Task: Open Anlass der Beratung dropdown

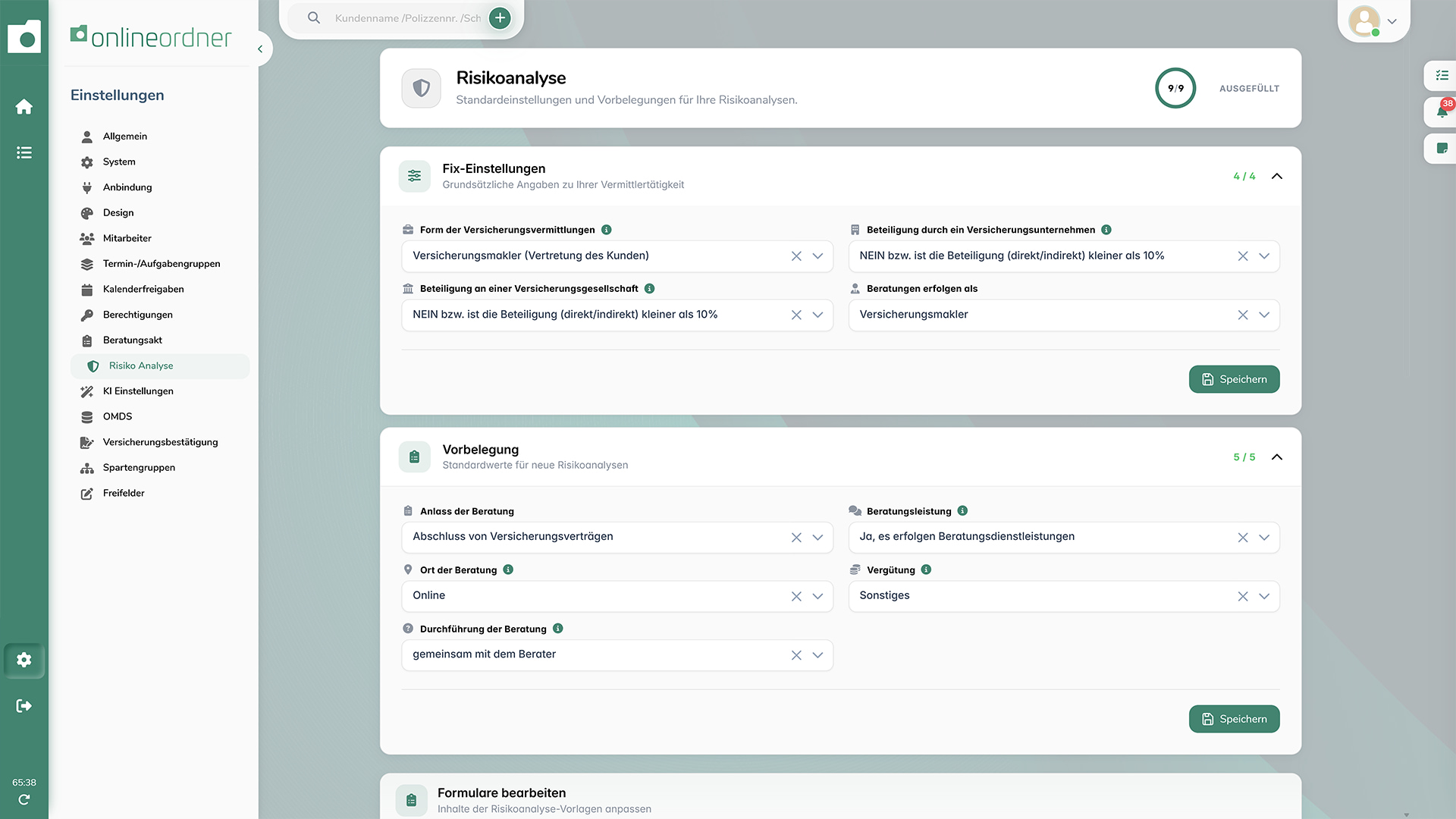Action: point(817,537)
